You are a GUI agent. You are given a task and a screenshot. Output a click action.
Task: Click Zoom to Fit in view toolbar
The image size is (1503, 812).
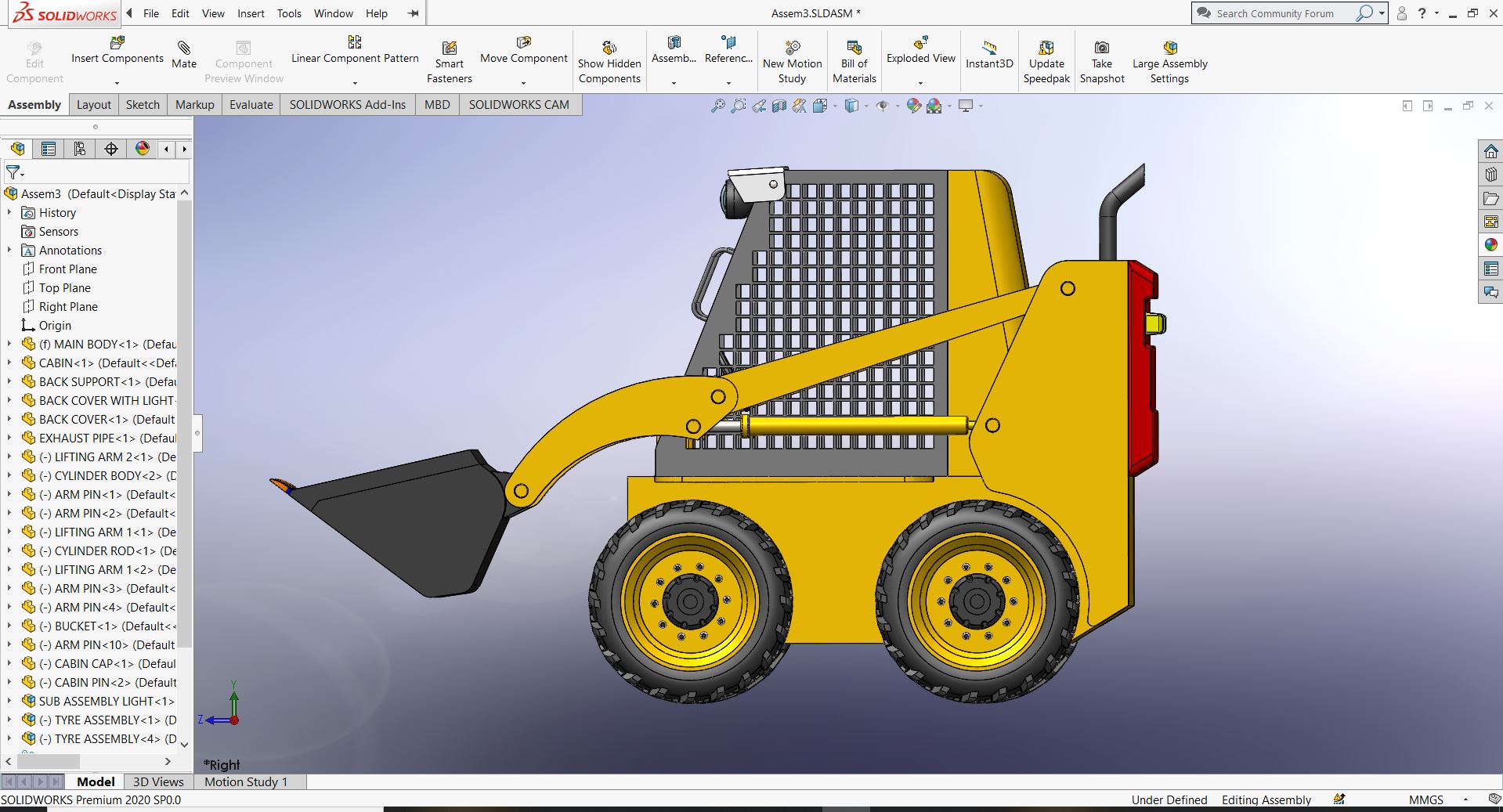click(x=718, y=106)
